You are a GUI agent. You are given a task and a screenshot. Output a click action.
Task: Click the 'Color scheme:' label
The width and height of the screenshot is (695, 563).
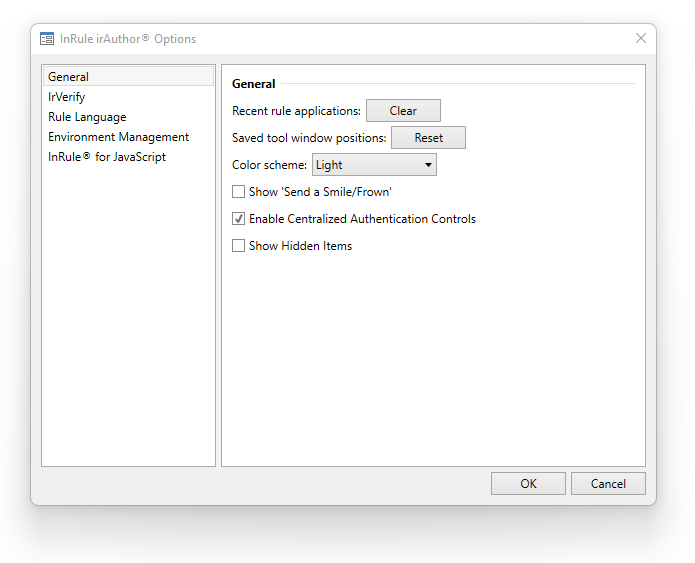269,165
